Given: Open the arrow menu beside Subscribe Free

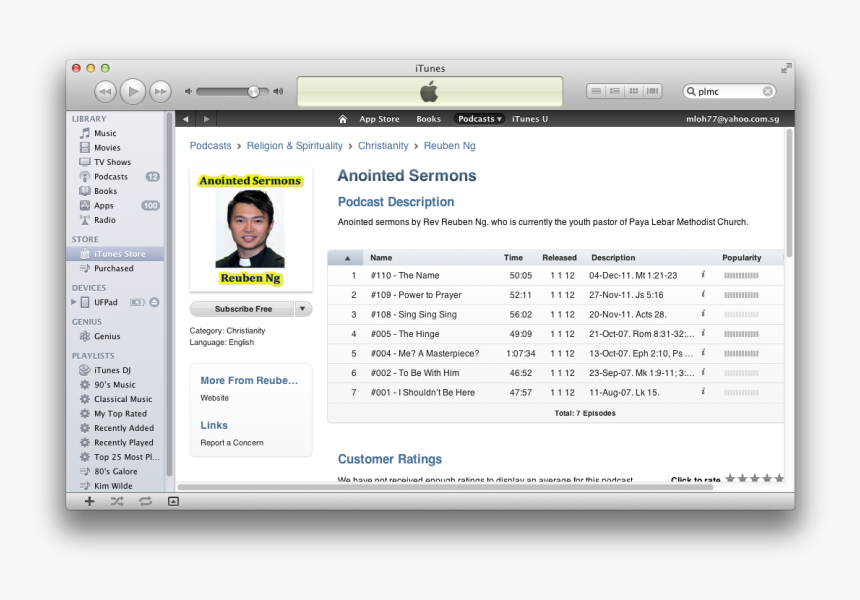Looking at the screenshot, I should [303, 309].
